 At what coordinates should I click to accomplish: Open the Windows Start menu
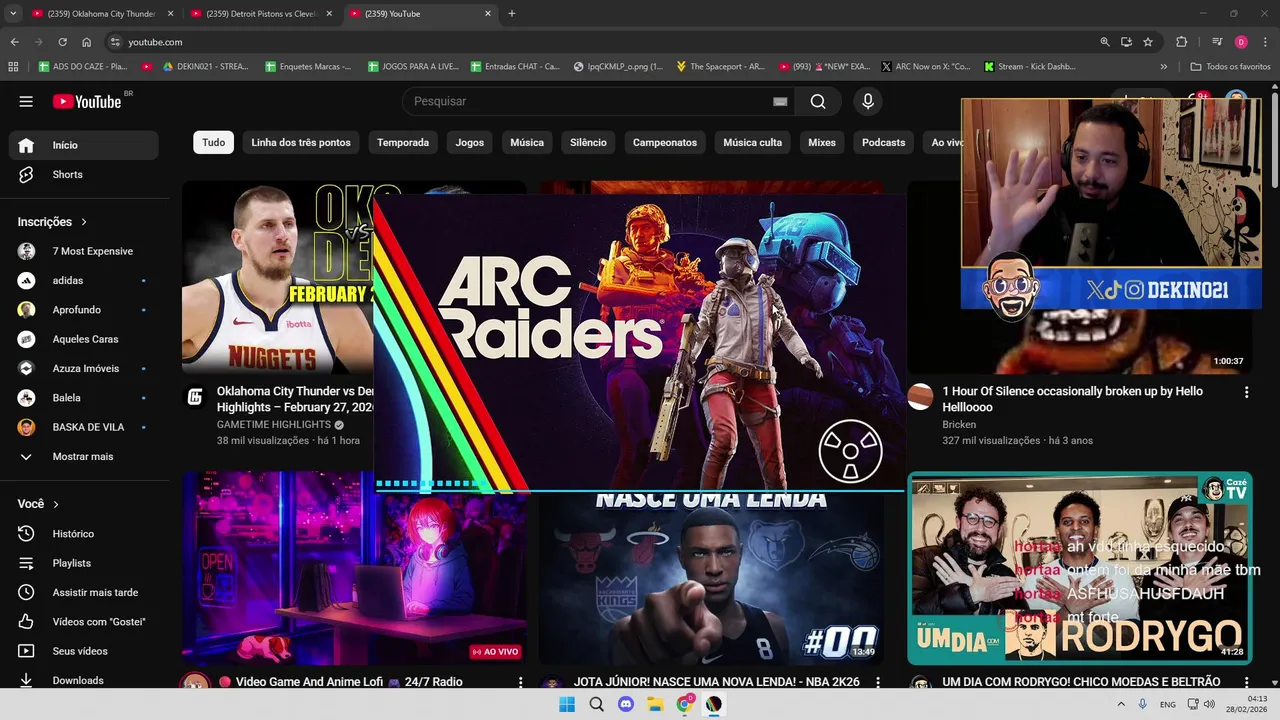coord(567,704)
